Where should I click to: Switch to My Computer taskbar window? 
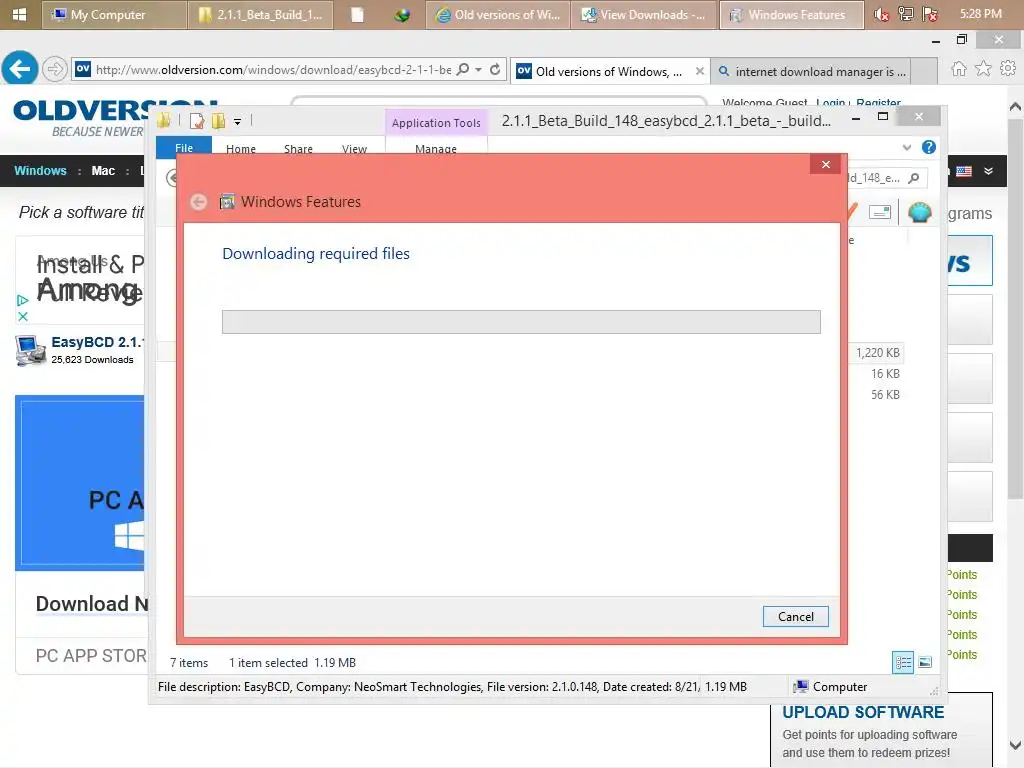[114, 14]
